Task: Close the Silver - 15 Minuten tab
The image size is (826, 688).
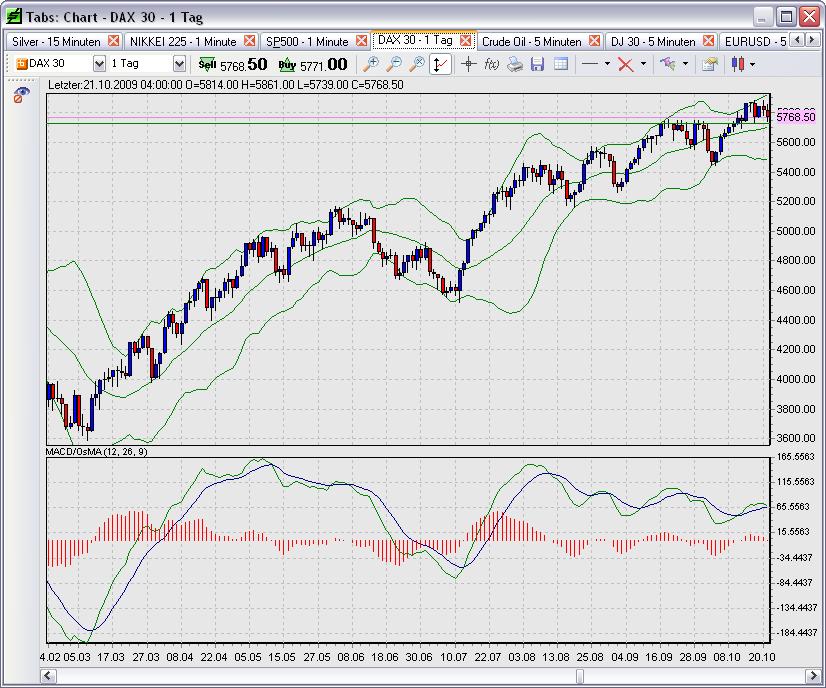Action: coord(113,41)
